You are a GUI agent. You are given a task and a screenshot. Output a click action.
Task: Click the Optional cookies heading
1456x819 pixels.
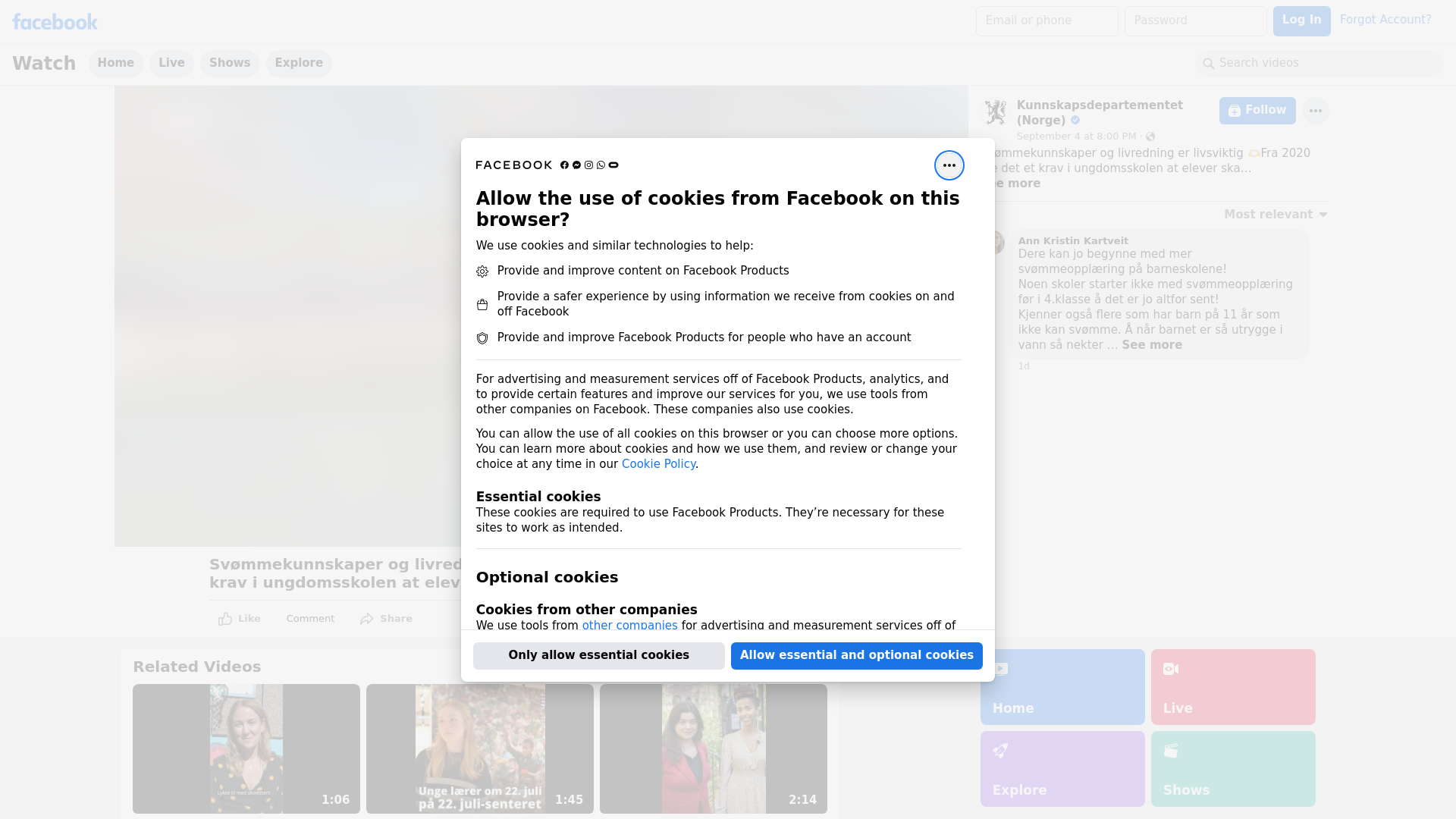pos(547,577)
